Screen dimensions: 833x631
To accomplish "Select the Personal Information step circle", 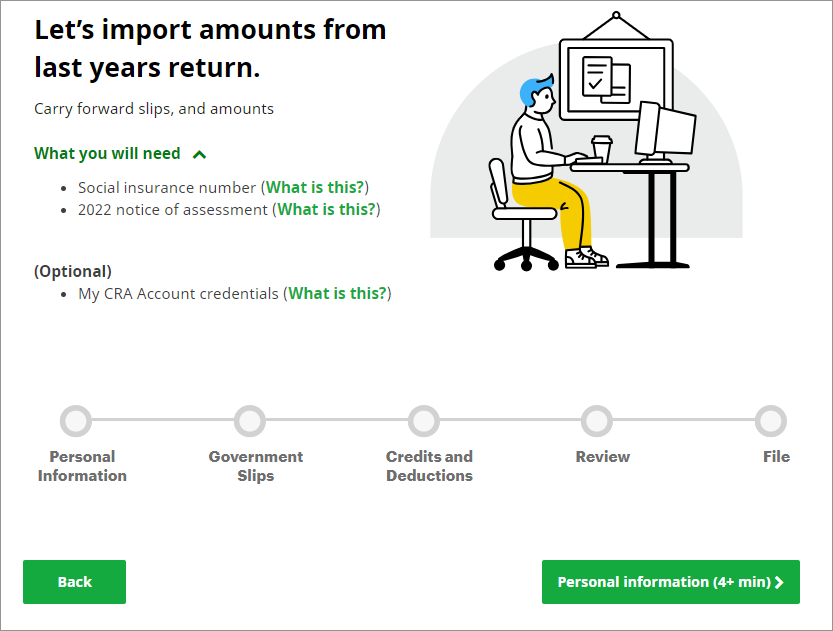I will [x=76, y=421].
